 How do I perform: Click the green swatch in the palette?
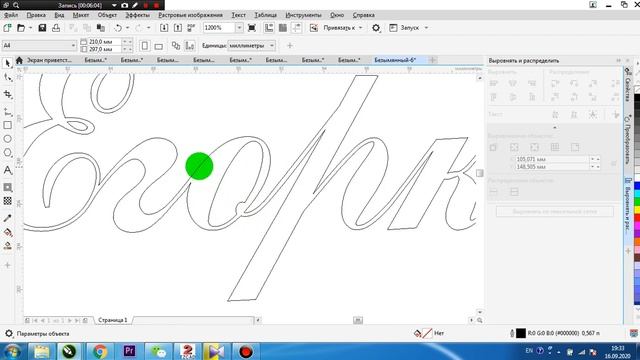pos(637,202)
